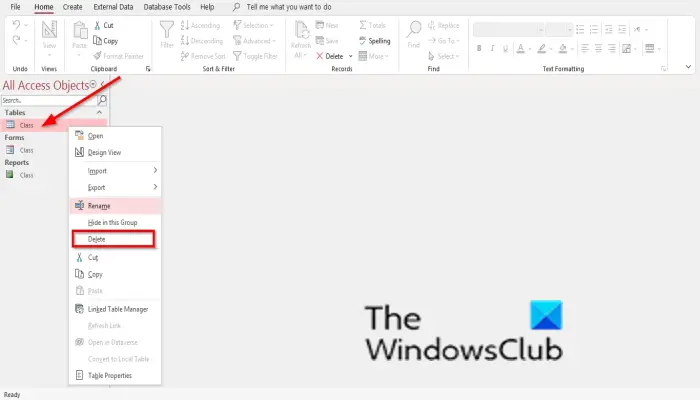
Task: Choose Linked Table Manager menu item
Action: [x=115, y=309]
